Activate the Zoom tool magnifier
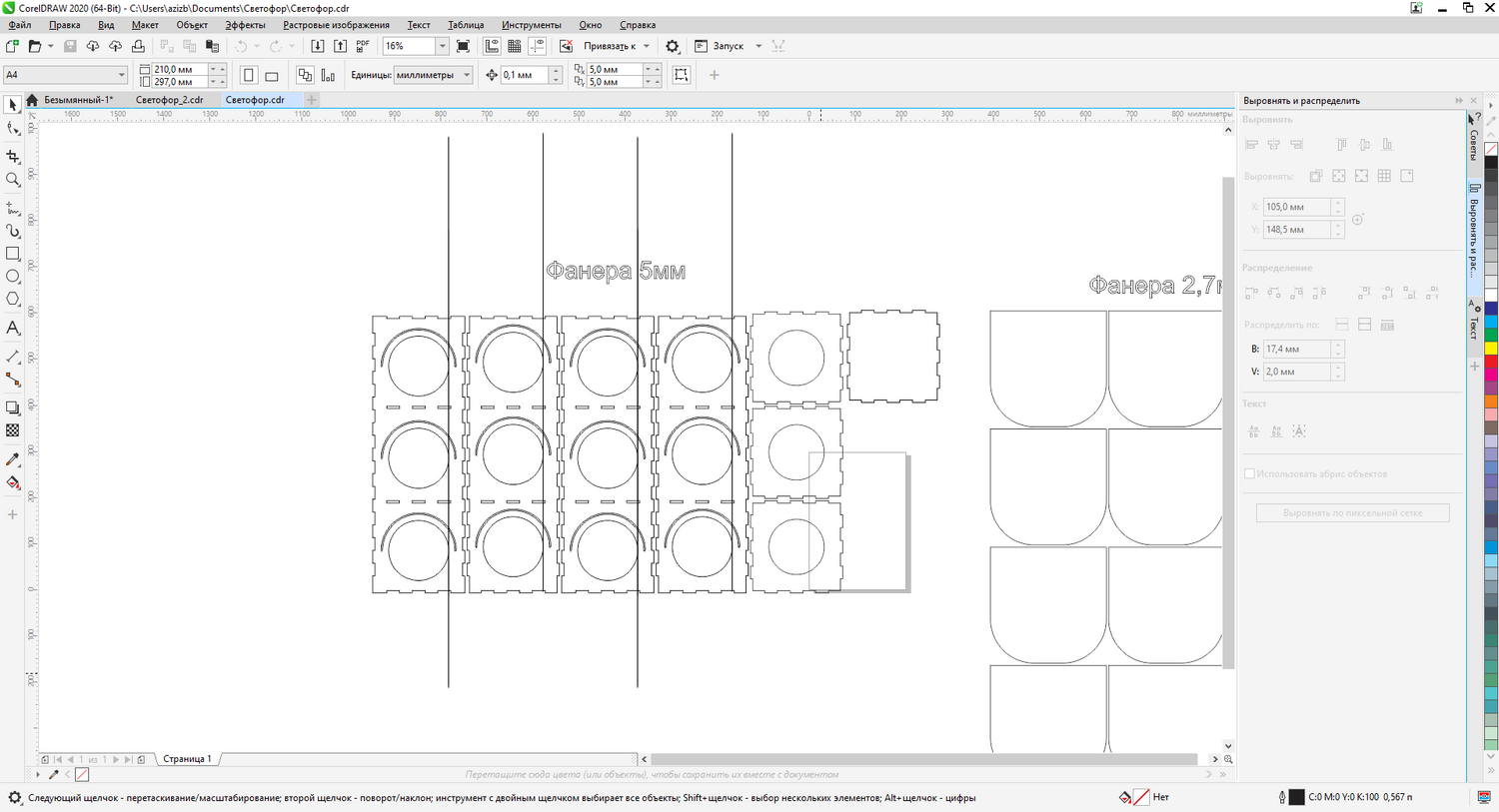Image resolution: width=1499 pixels, height=812 pixels. coord(13,181)
